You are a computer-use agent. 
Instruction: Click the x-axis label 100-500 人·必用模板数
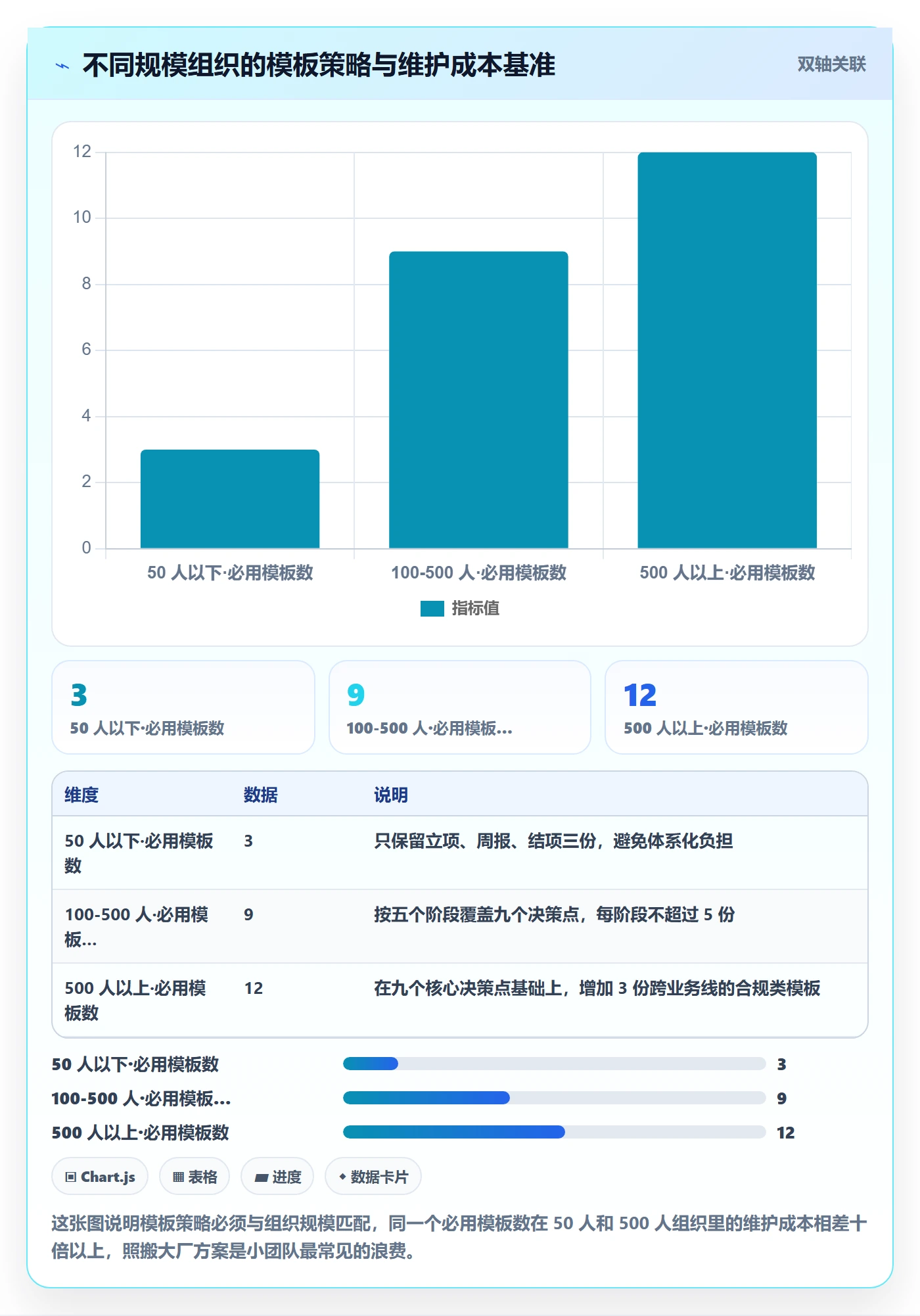point(478,573)
